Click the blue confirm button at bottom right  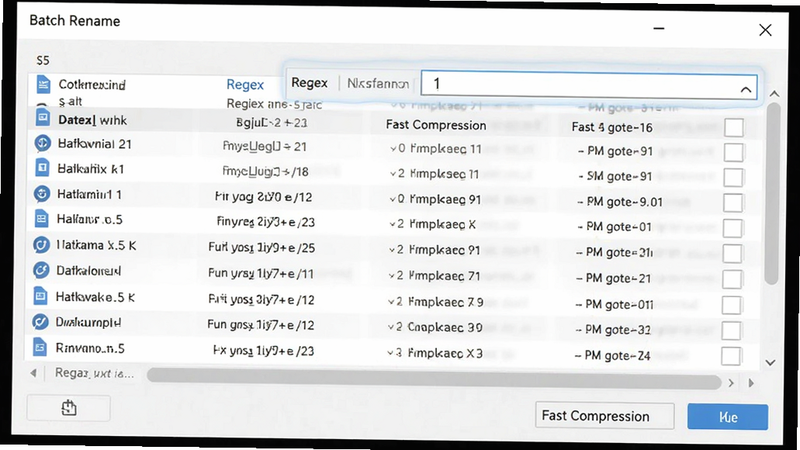click(x=728, y=417)
